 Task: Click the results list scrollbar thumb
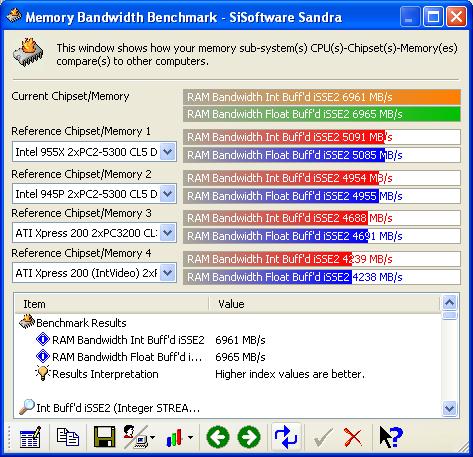(x=450, y=315)
